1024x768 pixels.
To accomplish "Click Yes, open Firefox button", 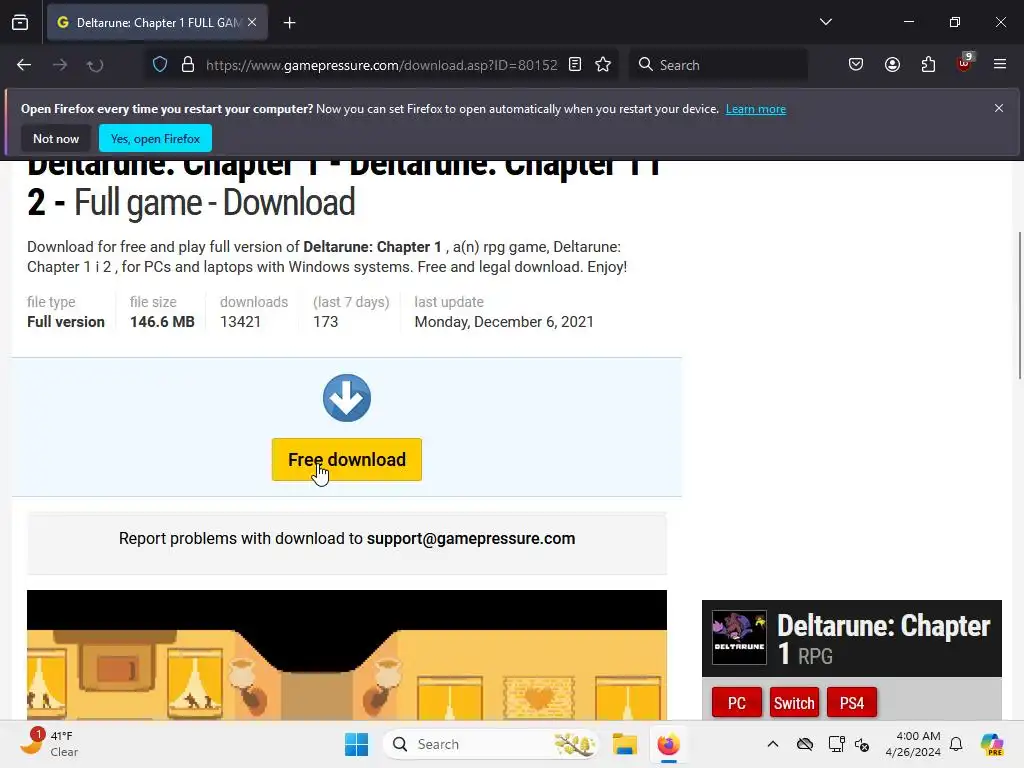I will point(155,138).
